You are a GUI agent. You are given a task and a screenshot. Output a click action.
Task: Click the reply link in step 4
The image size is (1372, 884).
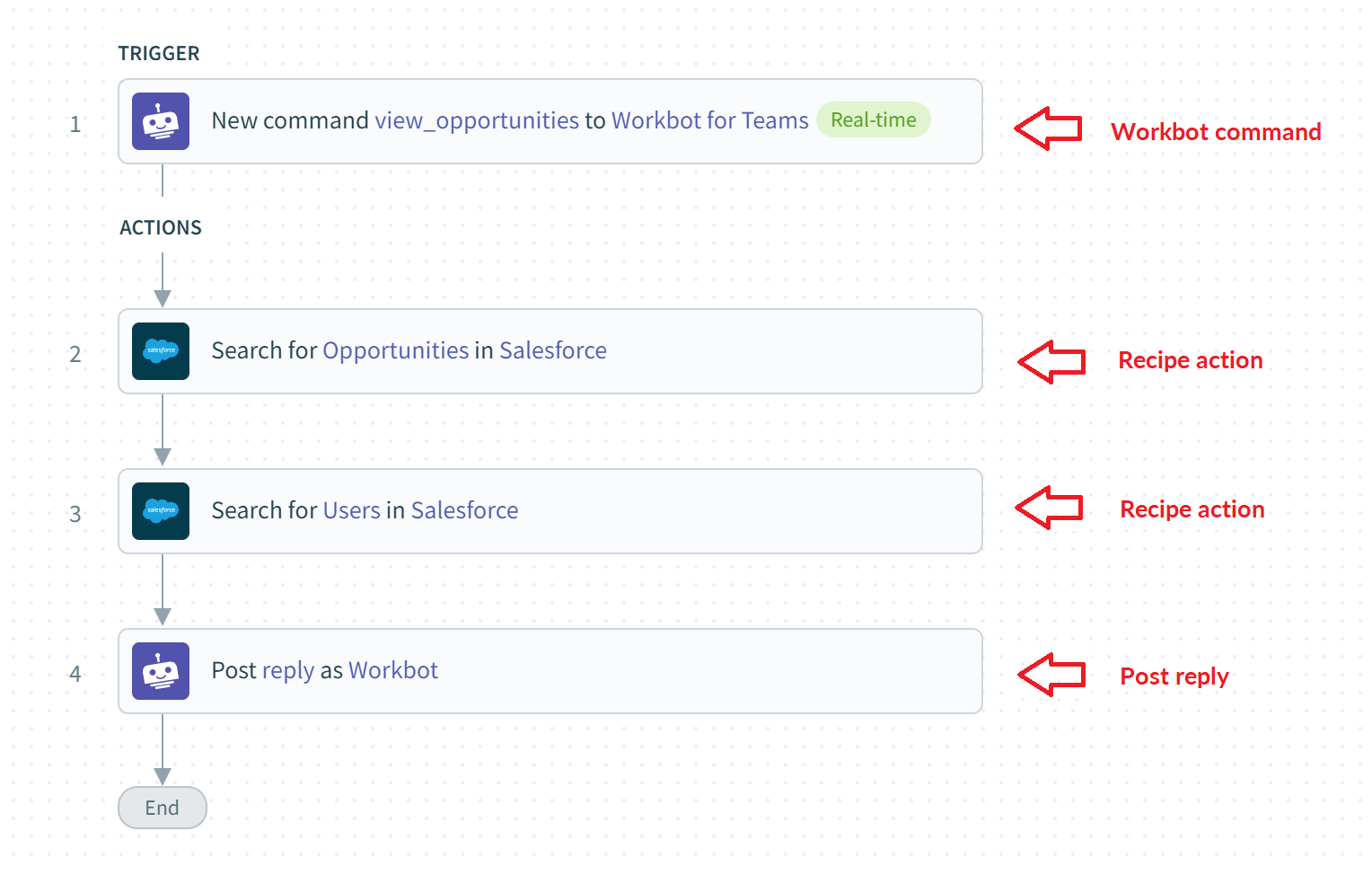(x=287, y=670)
